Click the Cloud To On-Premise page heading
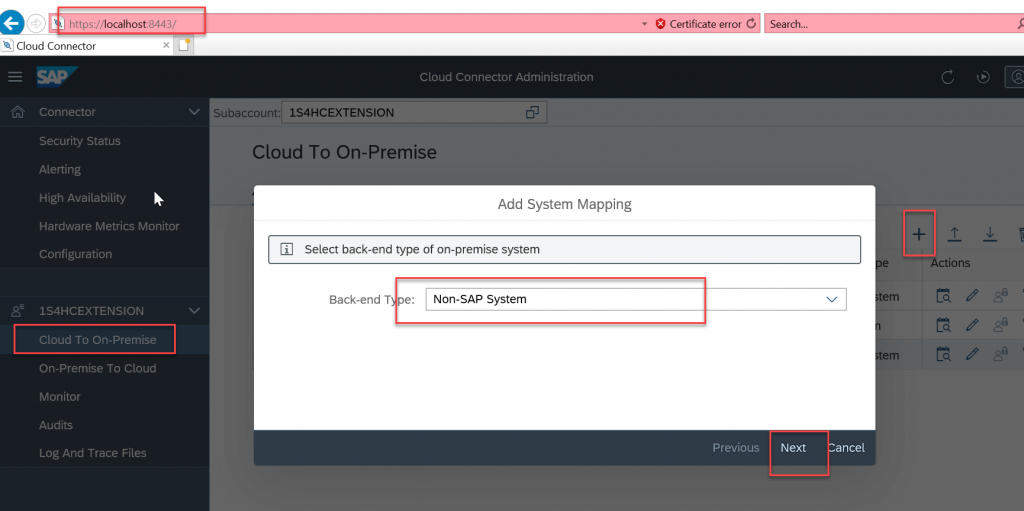The width and height of the screenshot is (1024, 511). coord(344,152)
